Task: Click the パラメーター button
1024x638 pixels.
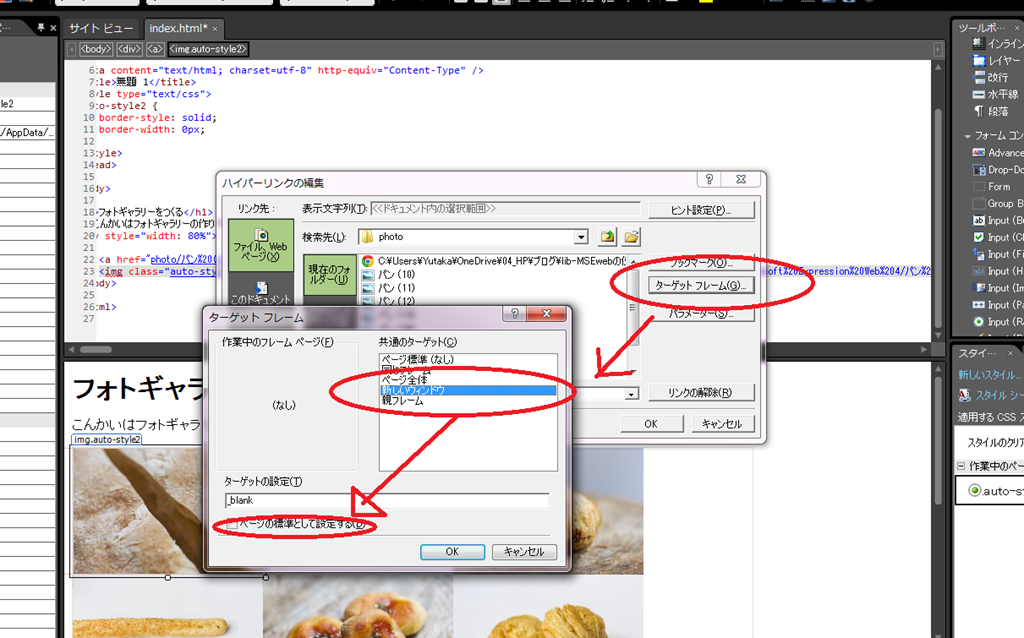Action: point(701,313)
